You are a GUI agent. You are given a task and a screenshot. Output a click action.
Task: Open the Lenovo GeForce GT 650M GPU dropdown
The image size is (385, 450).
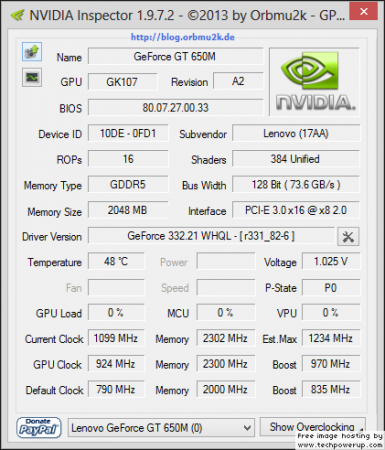coord(161,428)
